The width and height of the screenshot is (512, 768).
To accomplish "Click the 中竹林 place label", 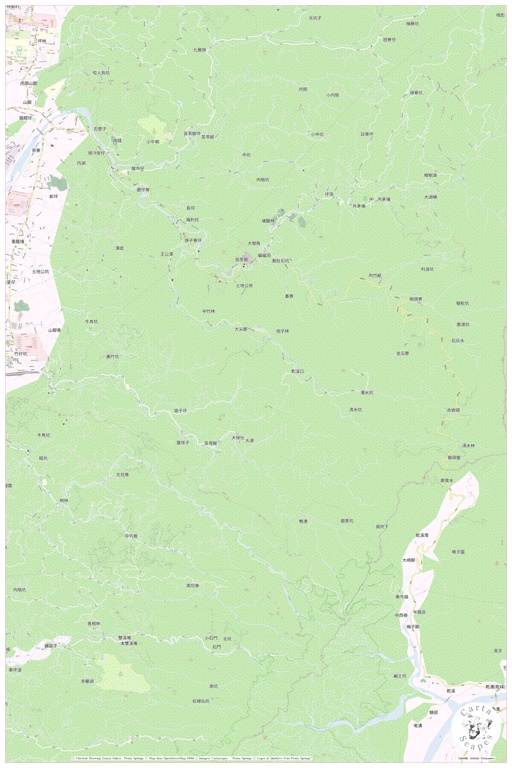I will coord(208,312).
